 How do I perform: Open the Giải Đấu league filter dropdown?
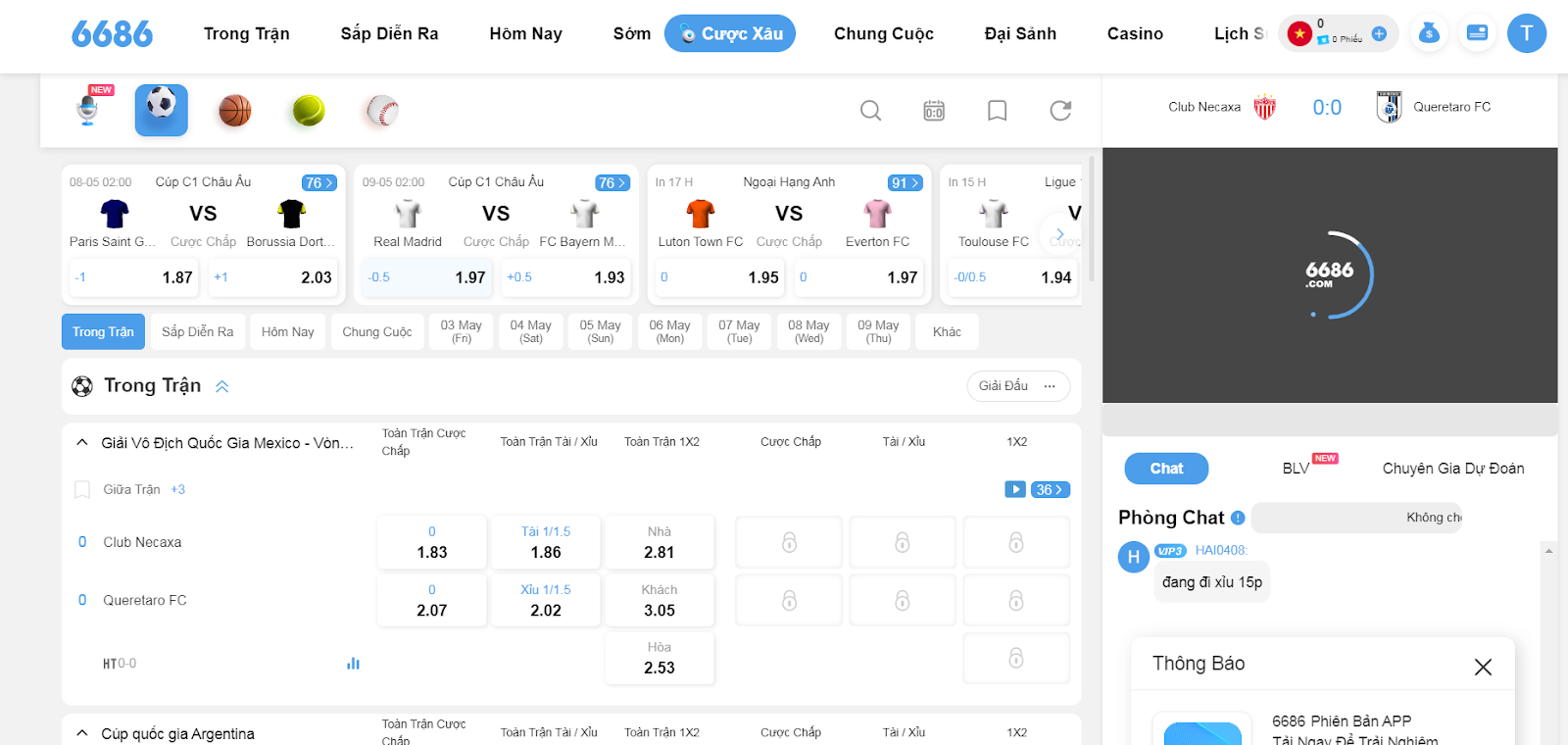point(1018,386)
